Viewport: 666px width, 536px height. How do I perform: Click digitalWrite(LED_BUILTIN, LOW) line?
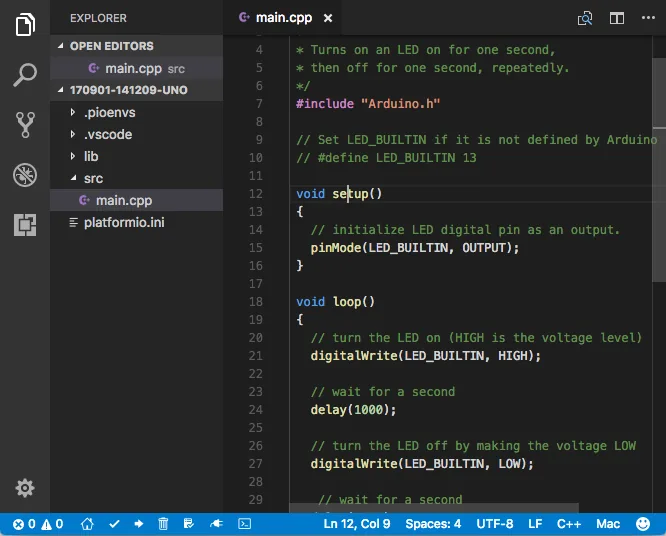[422, 464]
